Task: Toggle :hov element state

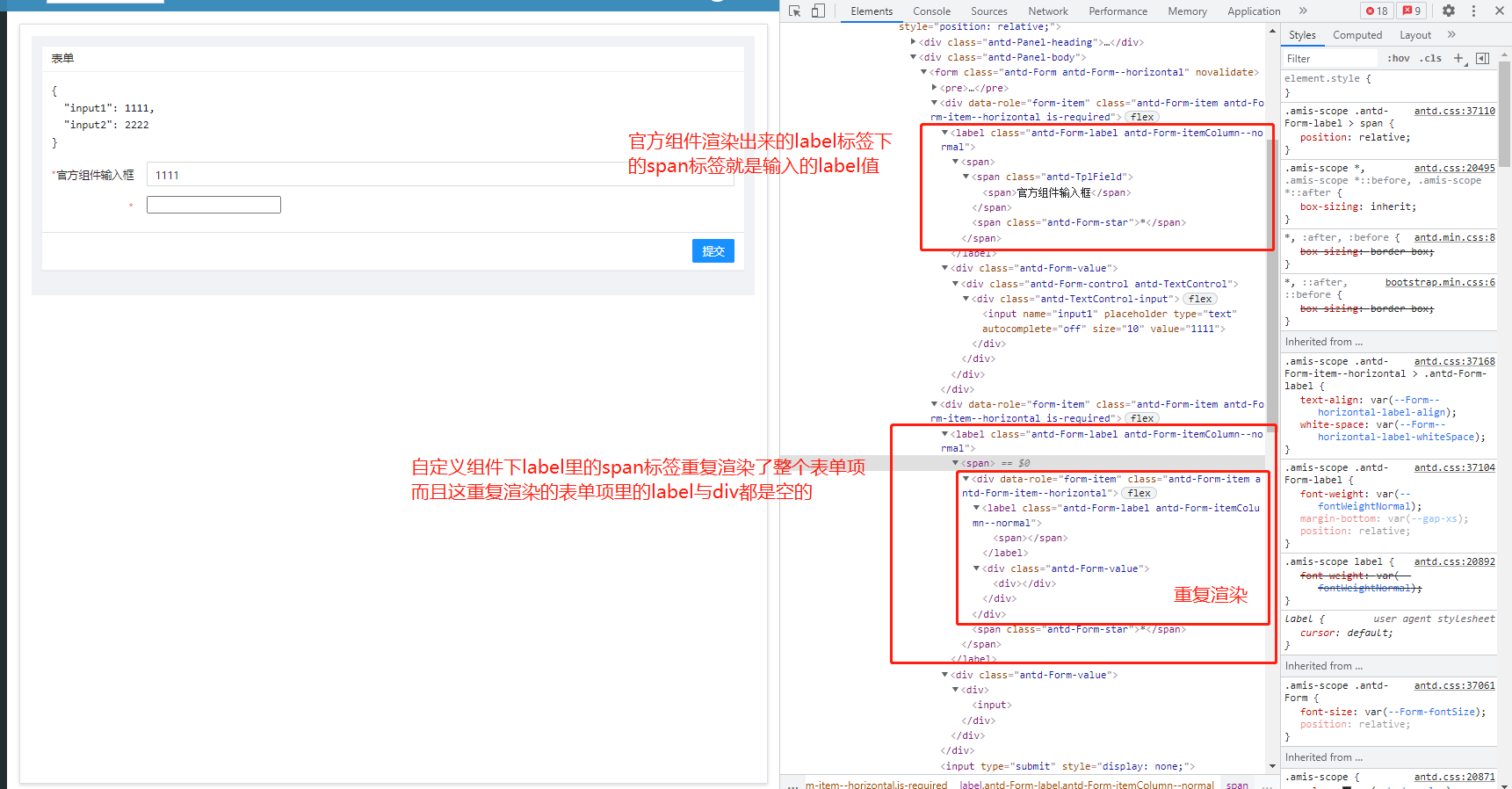Action: coord(1399,58)
